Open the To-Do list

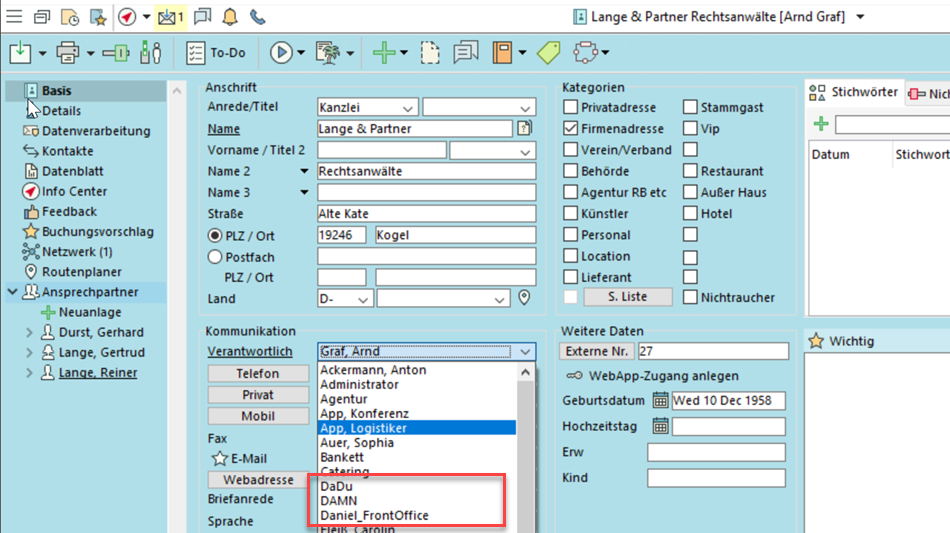[220, 52]
